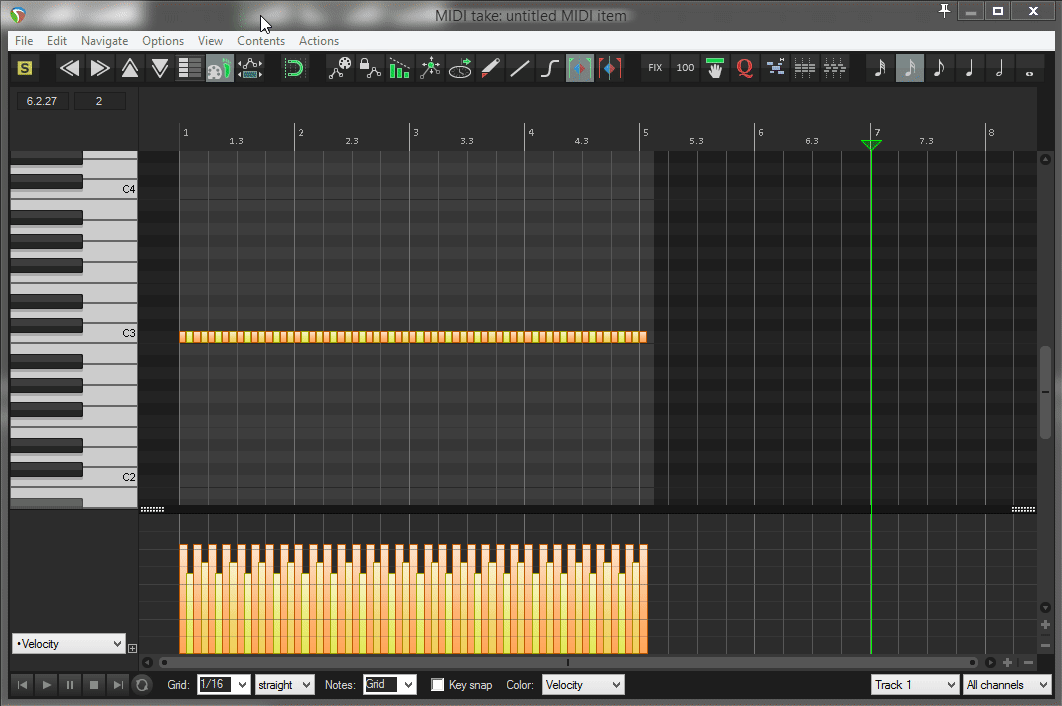Select the whole note length icon

pos(1029,68)
